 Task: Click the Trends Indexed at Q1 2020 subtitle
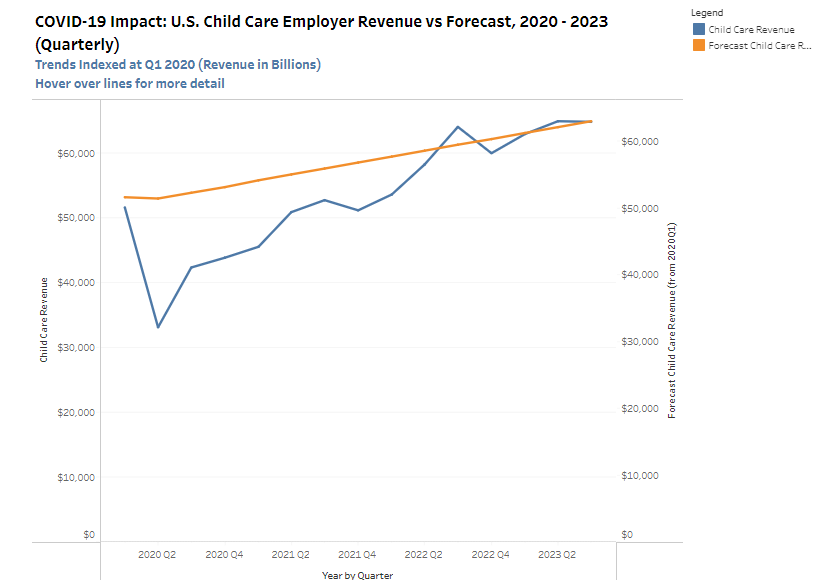coord(178,65)
